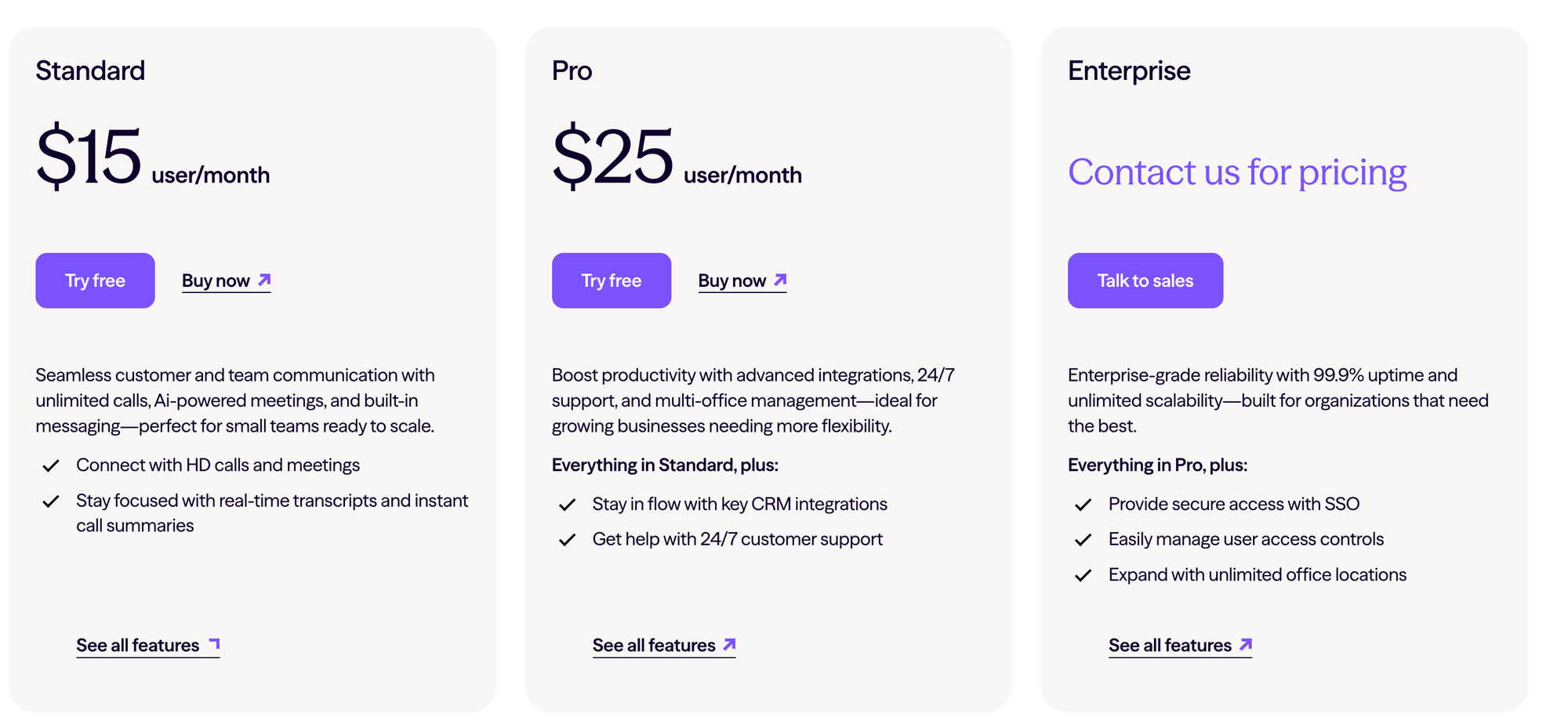Open the Pro plan Buy now link
Screen dimensions: 1568x724
tap(742, 281)
